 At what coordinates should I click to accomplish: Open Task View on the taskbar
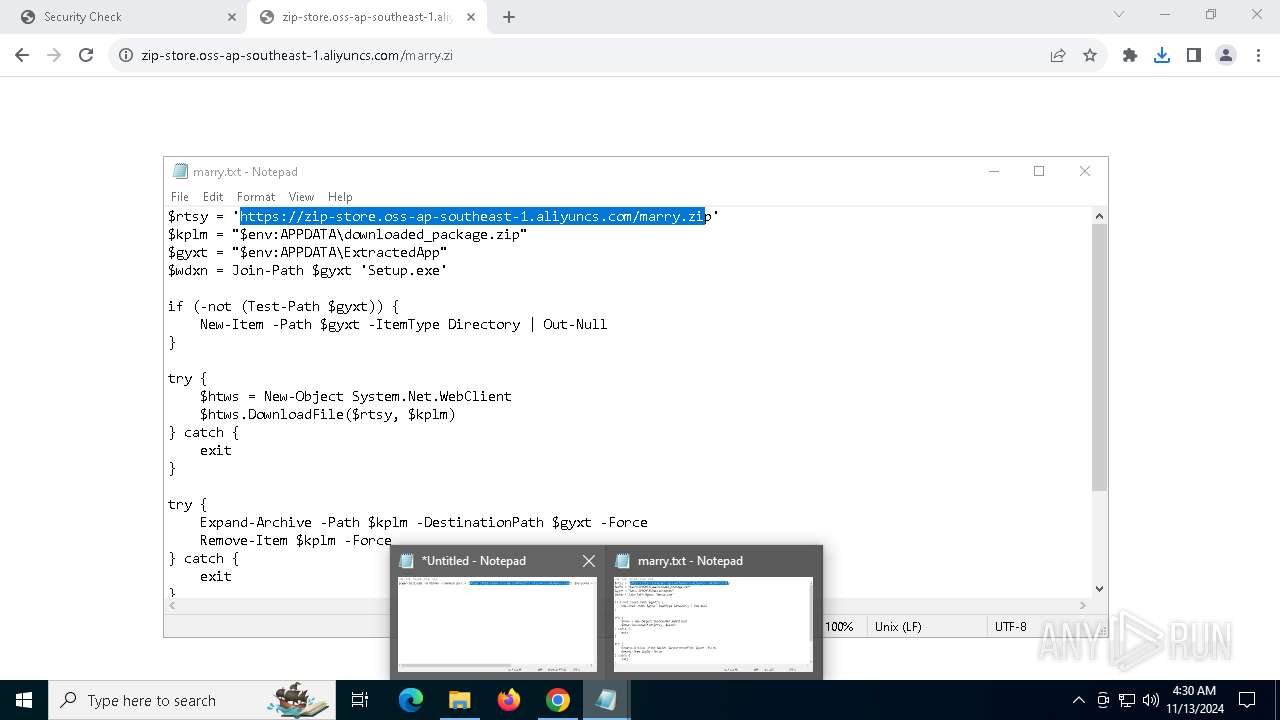click(361, 700)
